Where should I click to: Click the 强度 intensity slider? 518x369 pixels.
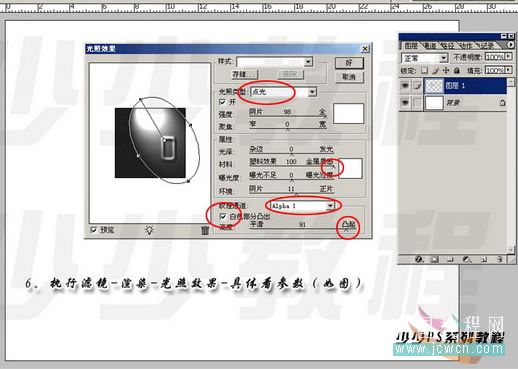coord(288,116)
